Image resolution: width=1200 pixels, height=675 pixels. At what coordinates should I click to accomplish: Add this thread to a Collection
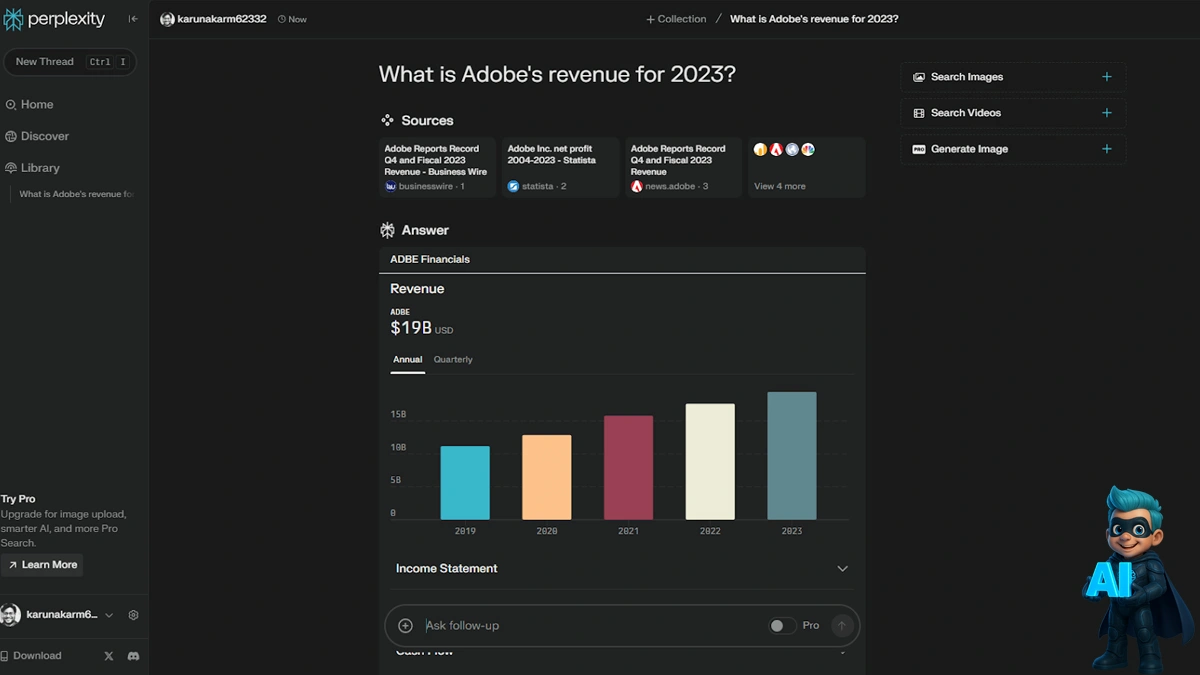pos(676,19)
